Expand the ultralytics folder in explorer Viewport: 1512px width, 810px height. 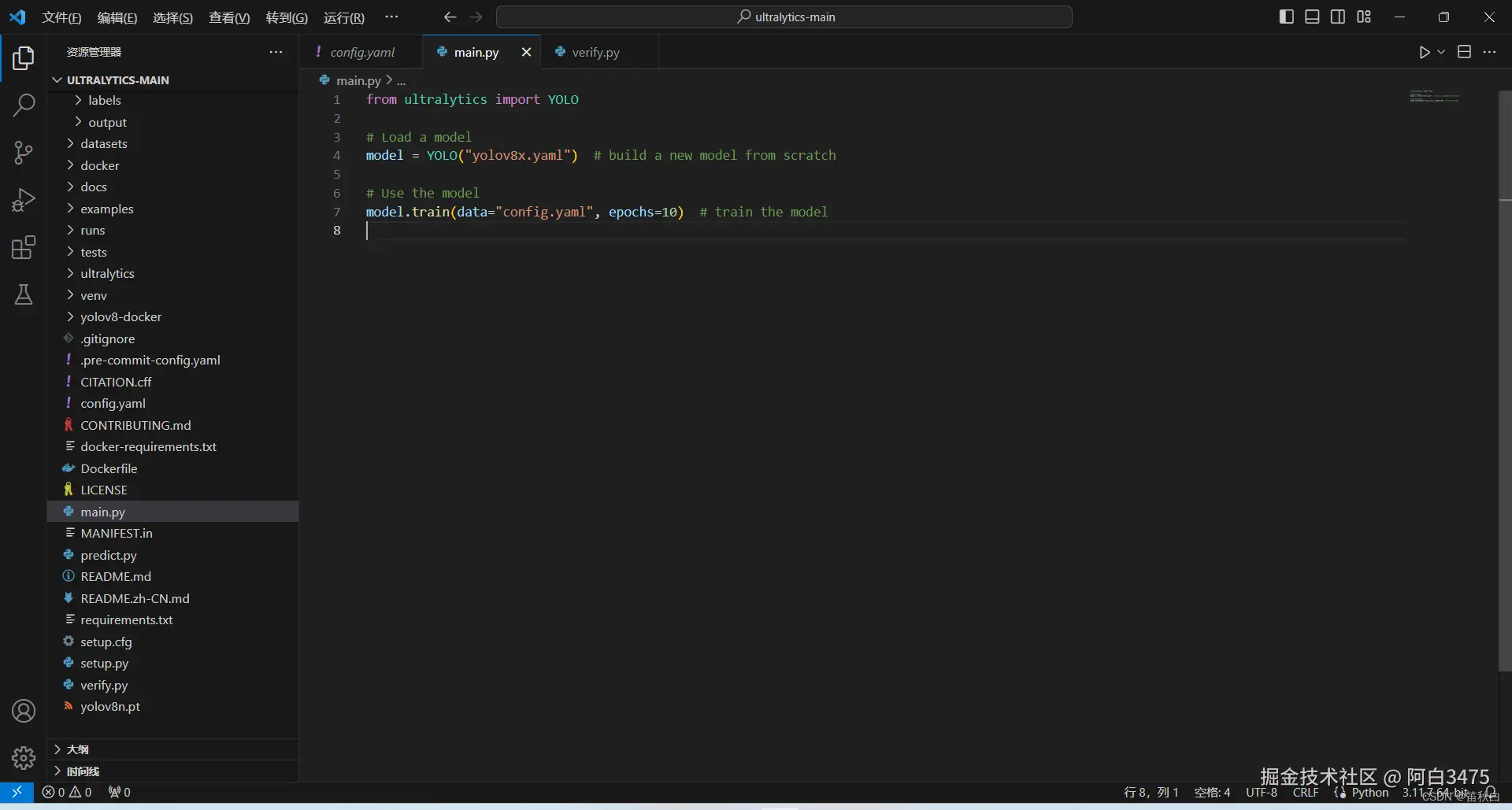107,273
